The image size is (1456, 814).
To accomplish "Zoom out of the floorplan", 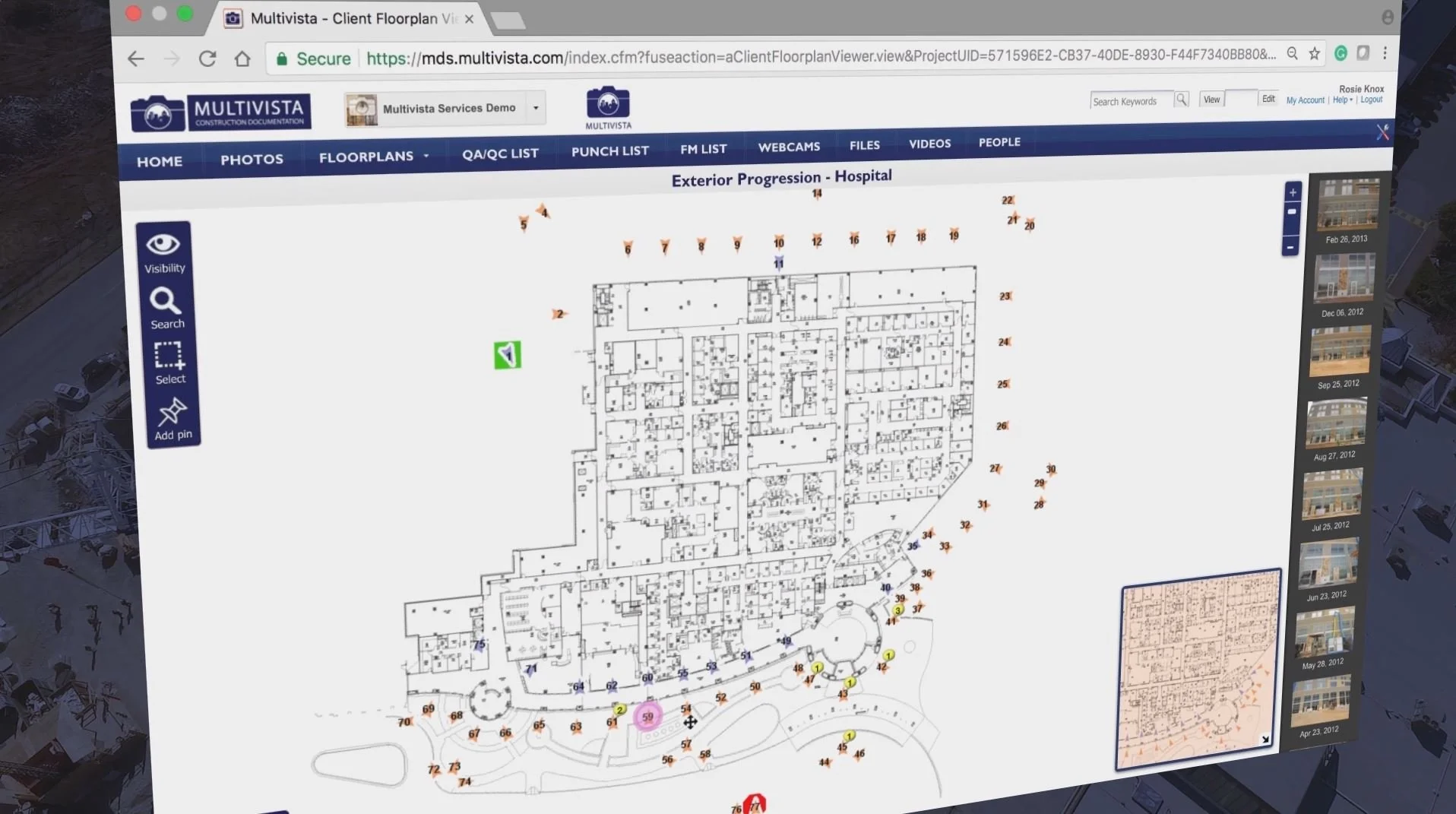I will click(x=1290, y=247).
